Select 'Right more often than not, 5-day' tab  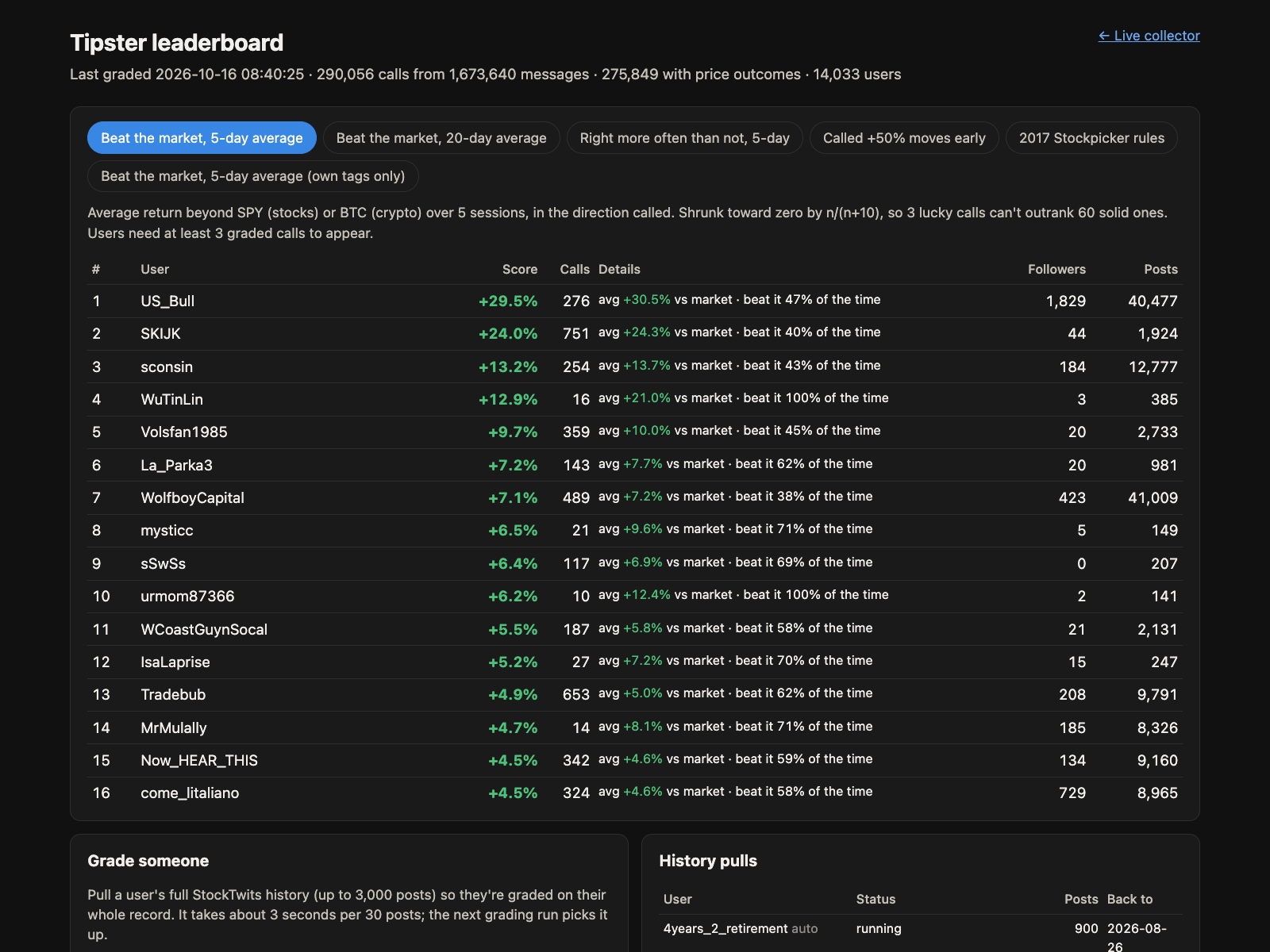[x=684, y=138]
